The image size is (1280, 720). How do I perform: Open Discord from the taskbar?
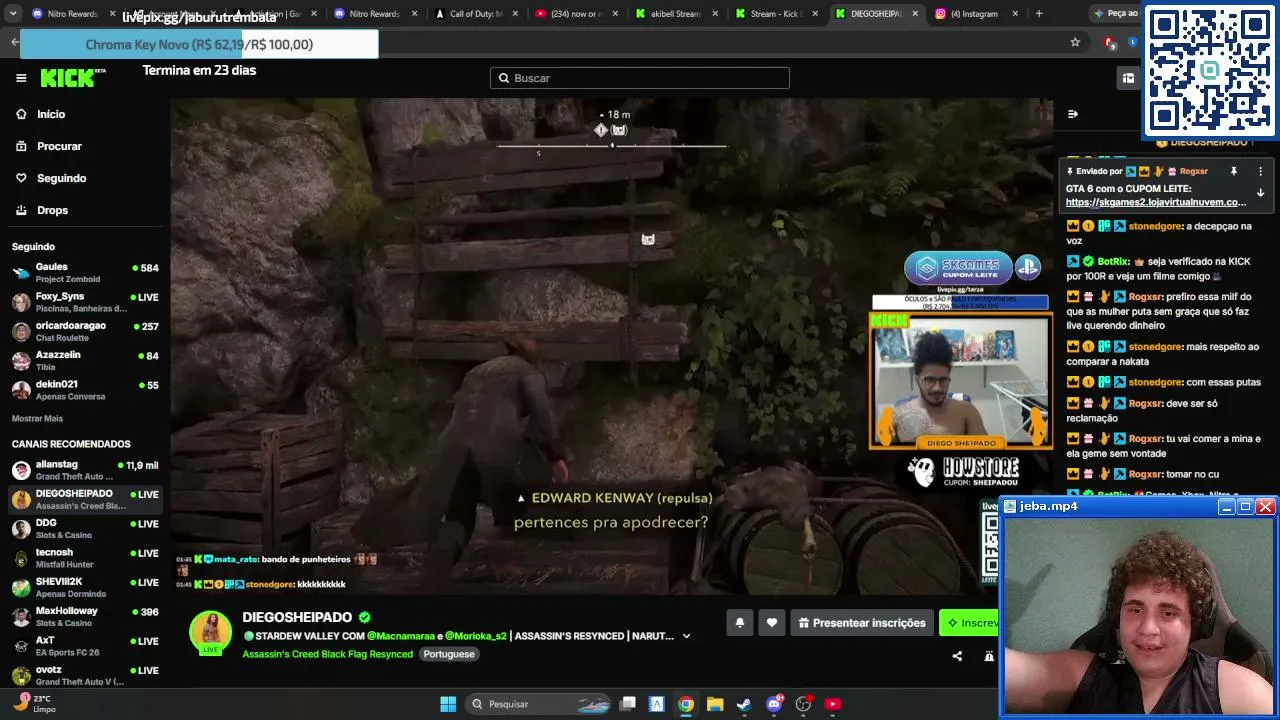pos(774,704)
